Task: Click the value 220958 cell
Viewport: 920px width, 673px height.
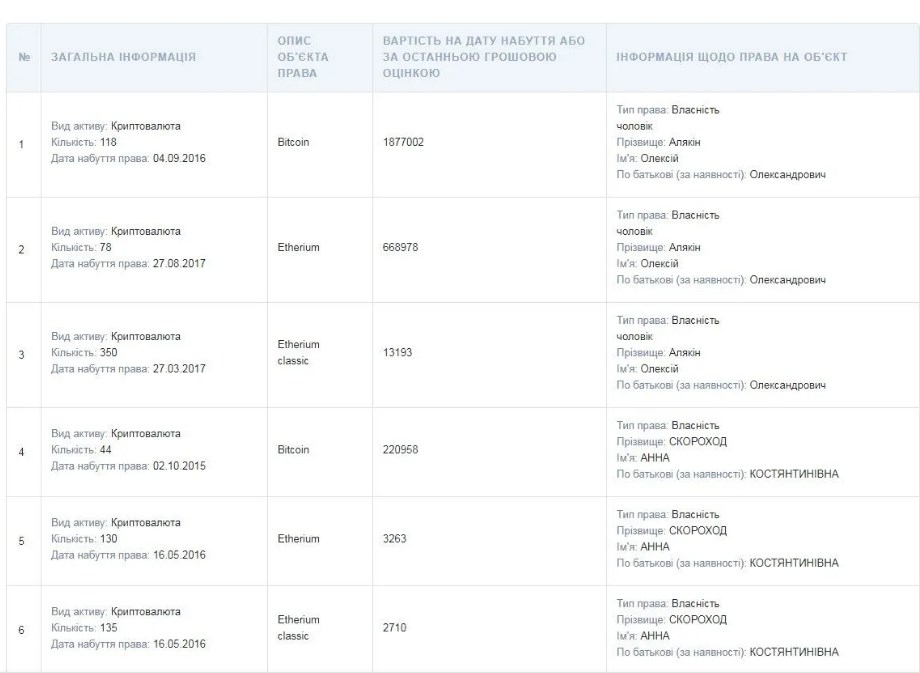Action: pyautogui.click(x=400, y=450)
